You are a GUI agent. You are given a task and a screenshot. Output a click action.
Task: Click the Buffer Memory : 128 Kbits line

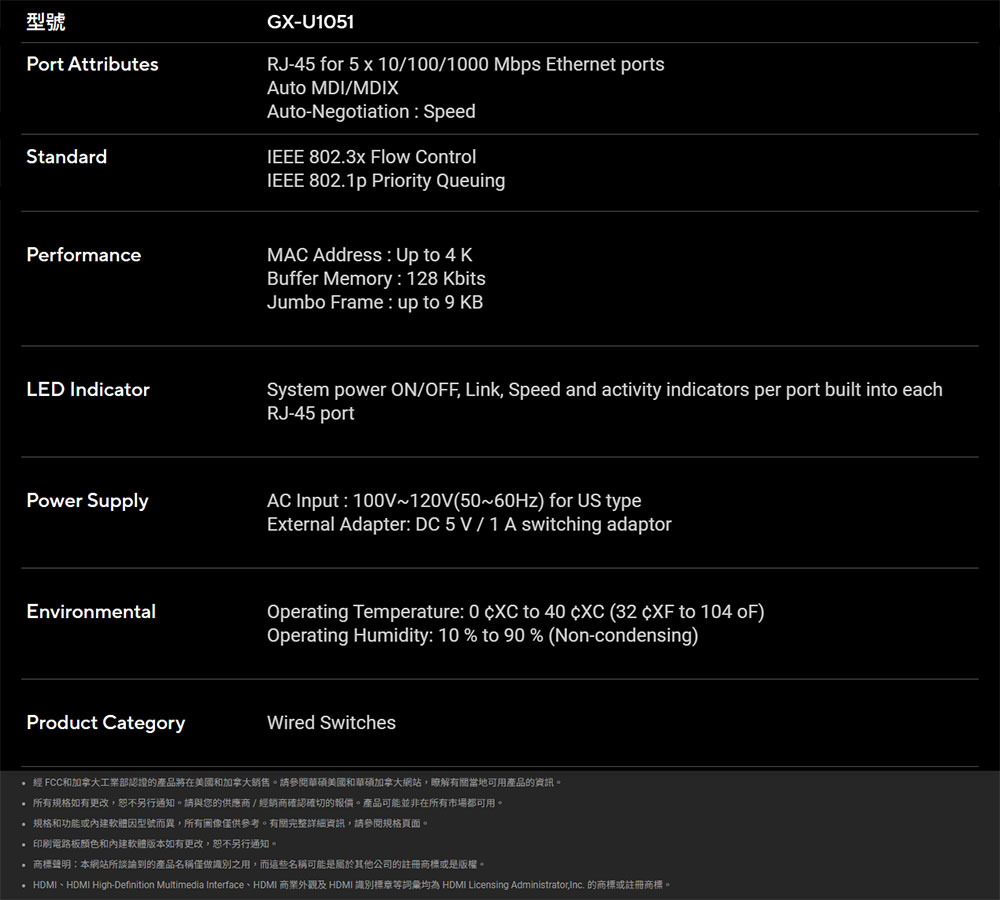(x=376, y=279)
